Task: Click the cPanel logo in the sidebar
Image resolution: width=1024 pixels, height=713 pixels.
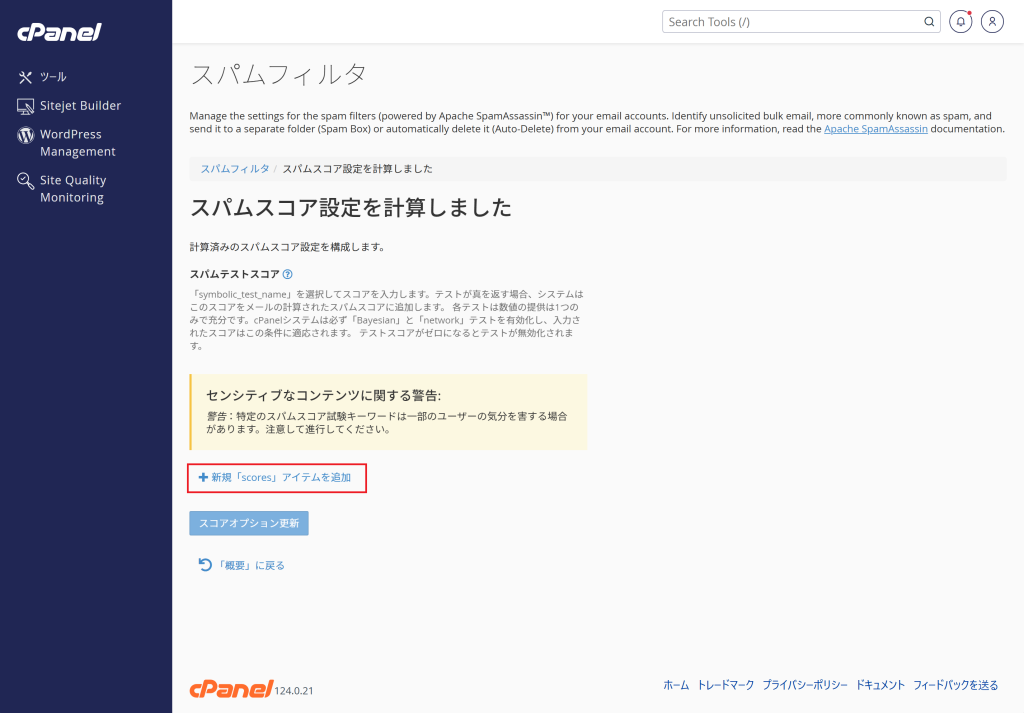Action: click(60, 31)
